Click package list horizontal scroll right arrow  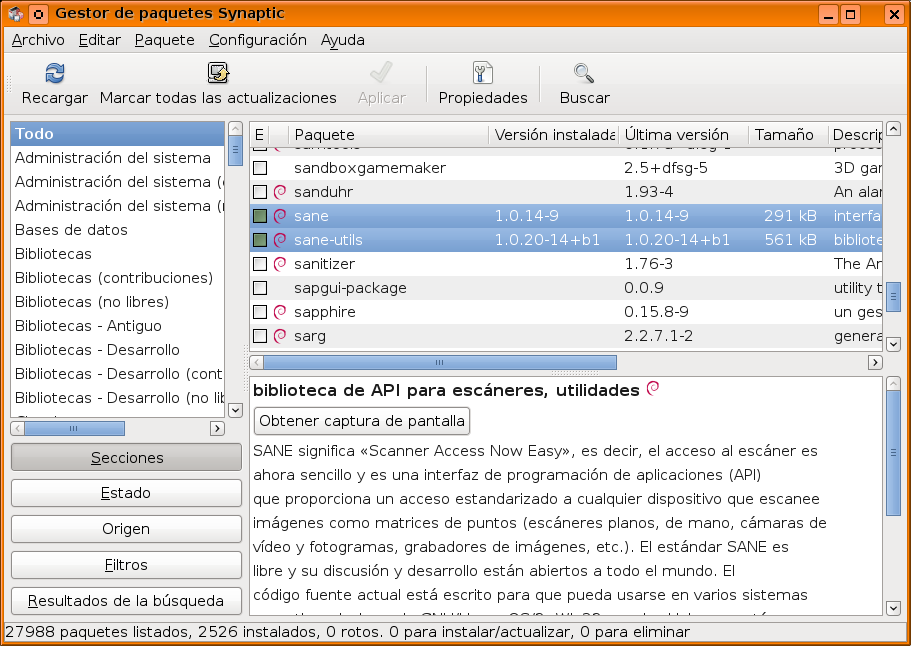[x=875, y=363]
